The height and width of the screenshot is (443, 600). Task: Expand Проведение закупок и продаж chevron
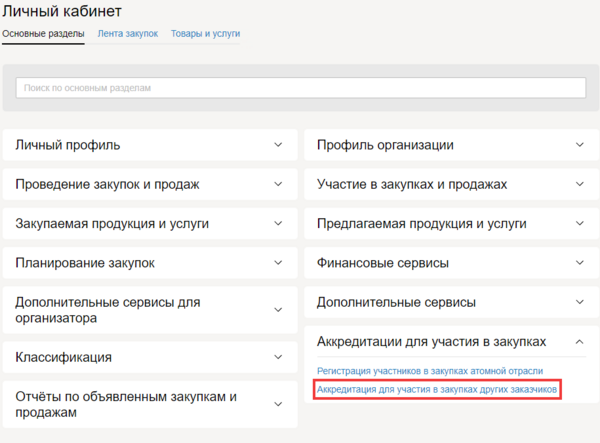(279, 184)
